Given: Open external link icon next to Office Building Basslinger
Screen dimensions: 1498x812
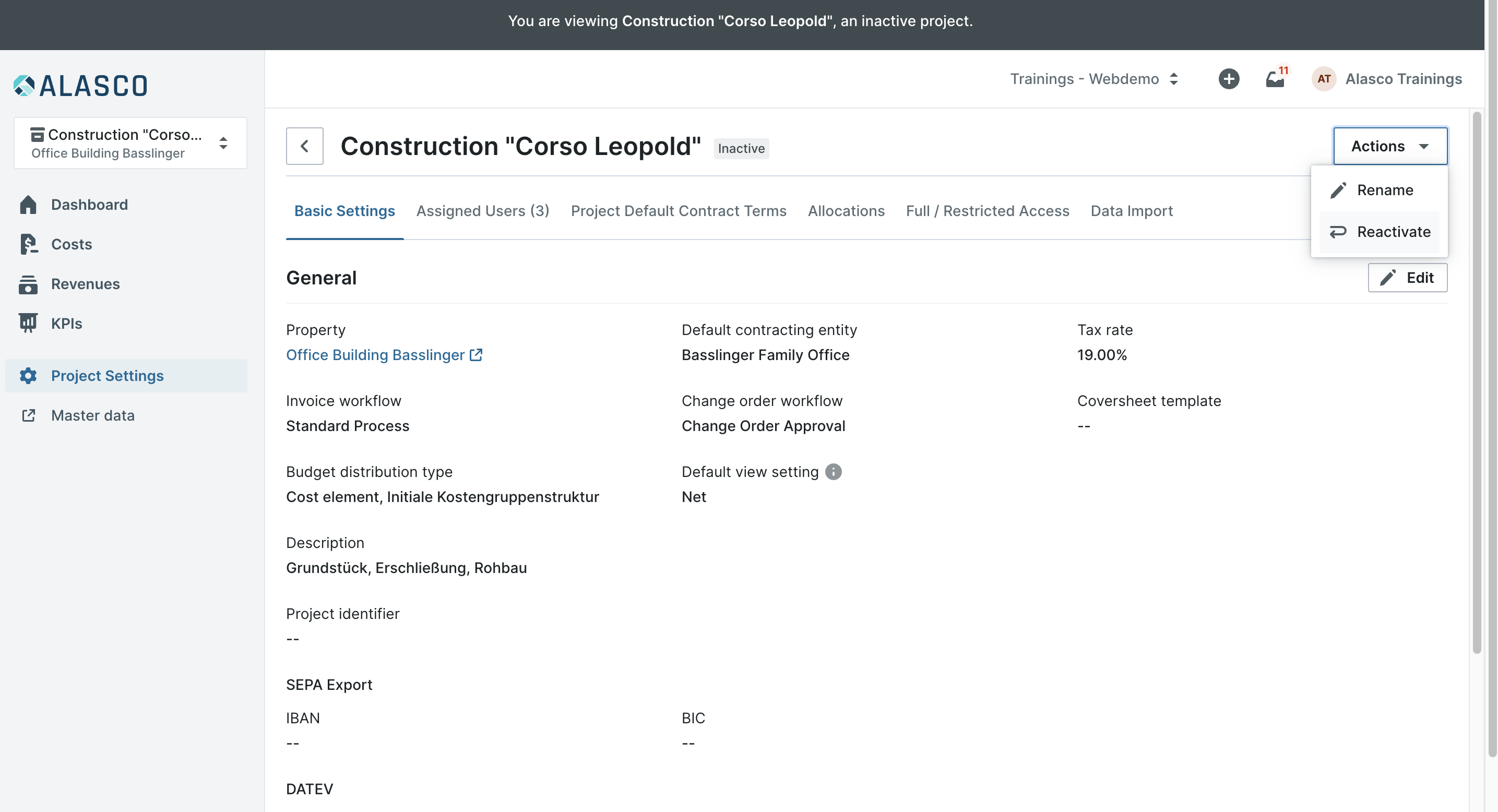Looking at the screenshot, I should (x=476, y=354).
